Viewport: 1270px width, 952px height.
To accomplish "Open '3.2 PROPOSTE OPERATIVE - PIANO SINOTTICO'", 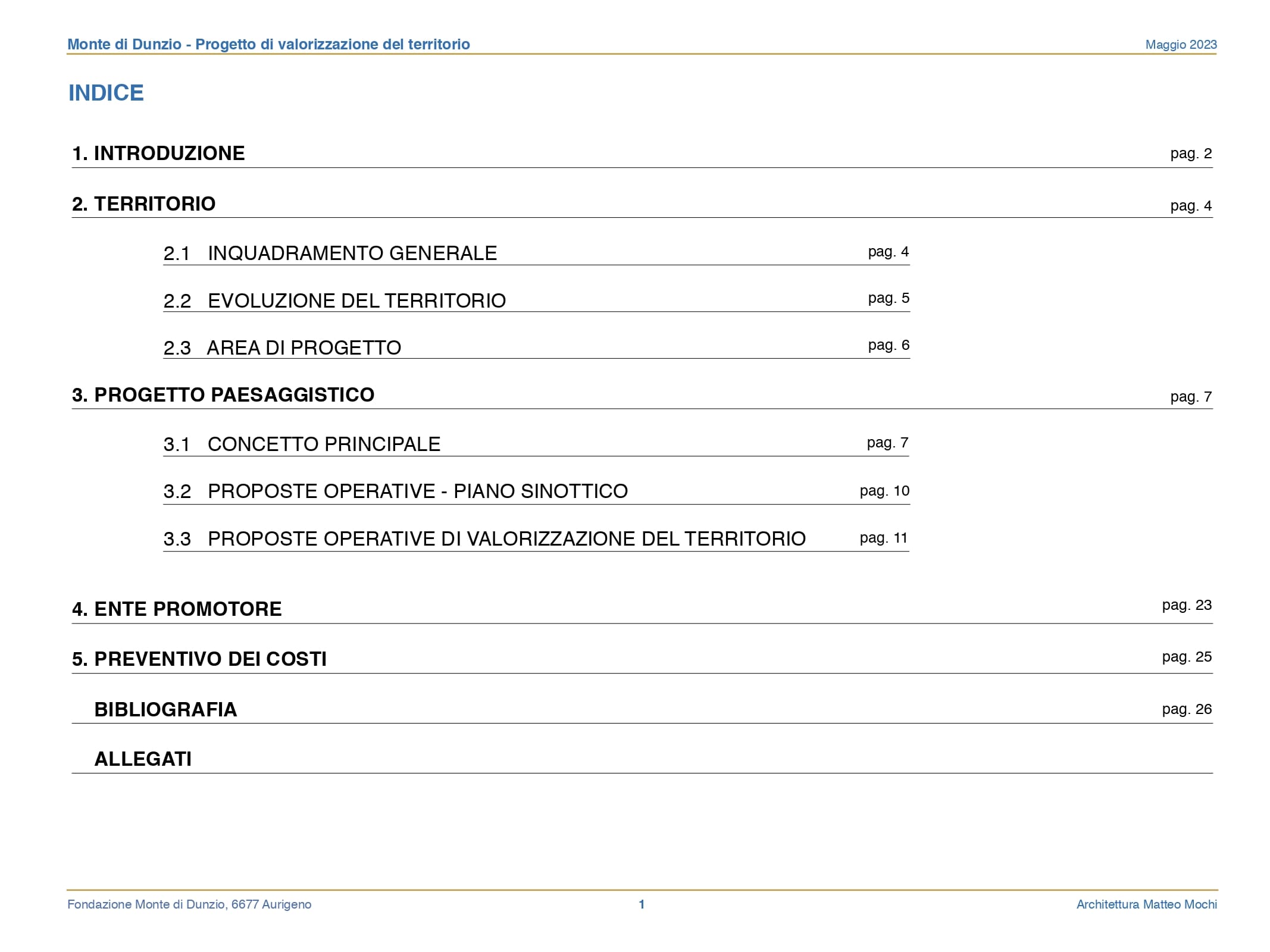I will (396, 491).
